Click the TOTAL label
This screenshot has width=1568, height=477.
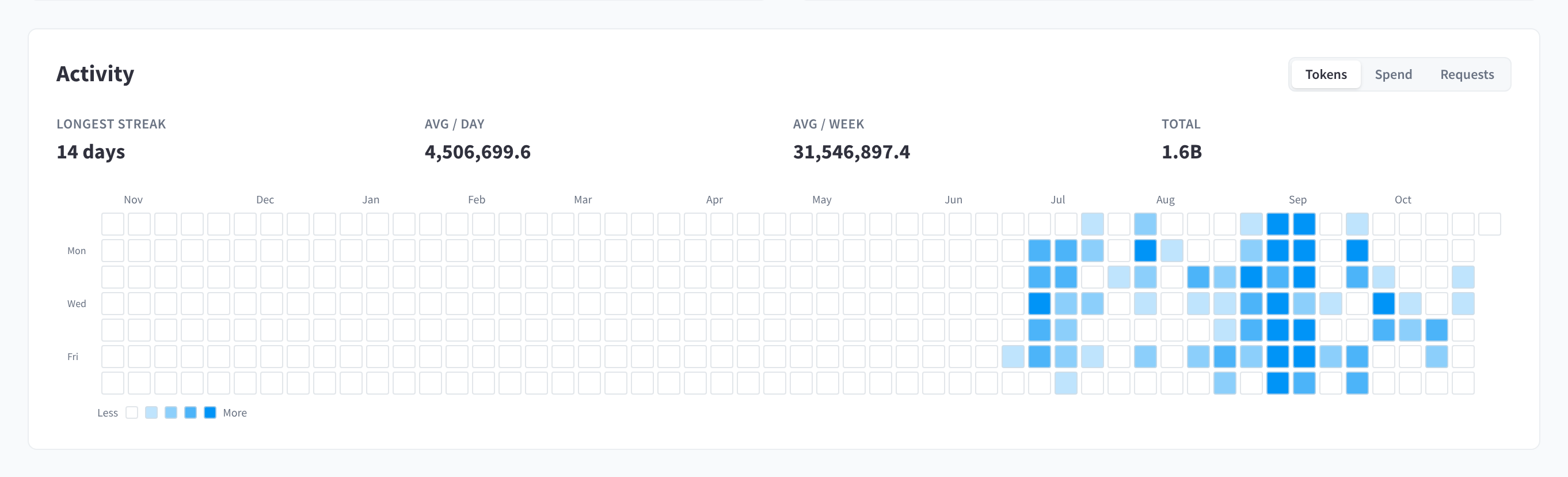(1181, 124)
